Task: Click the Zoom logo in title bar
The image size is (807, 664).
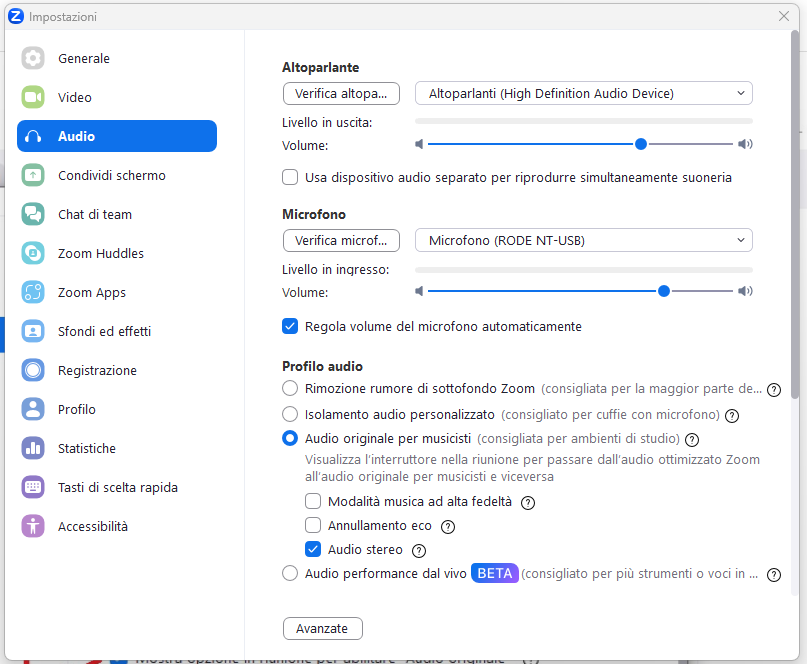Action: 16,16
